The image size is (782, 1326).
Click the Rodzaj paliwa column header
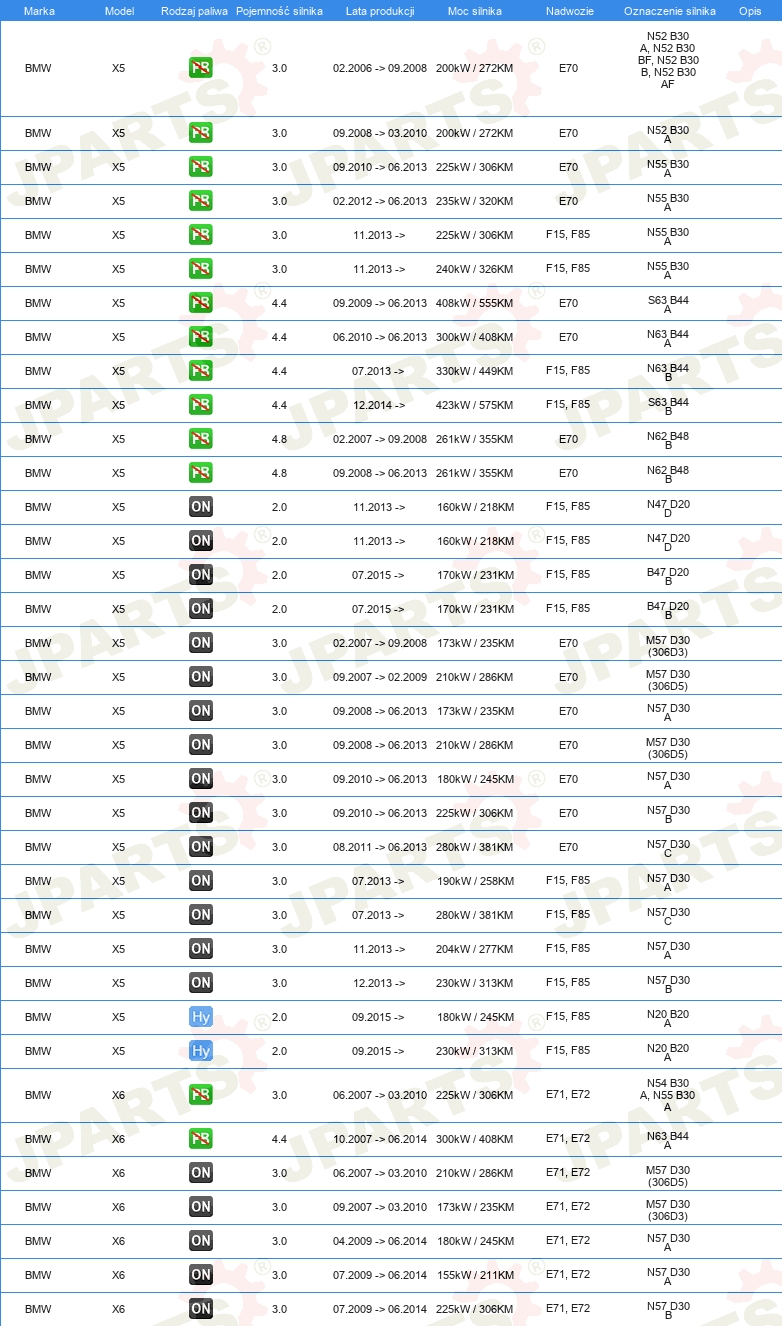tap(194, 11)
